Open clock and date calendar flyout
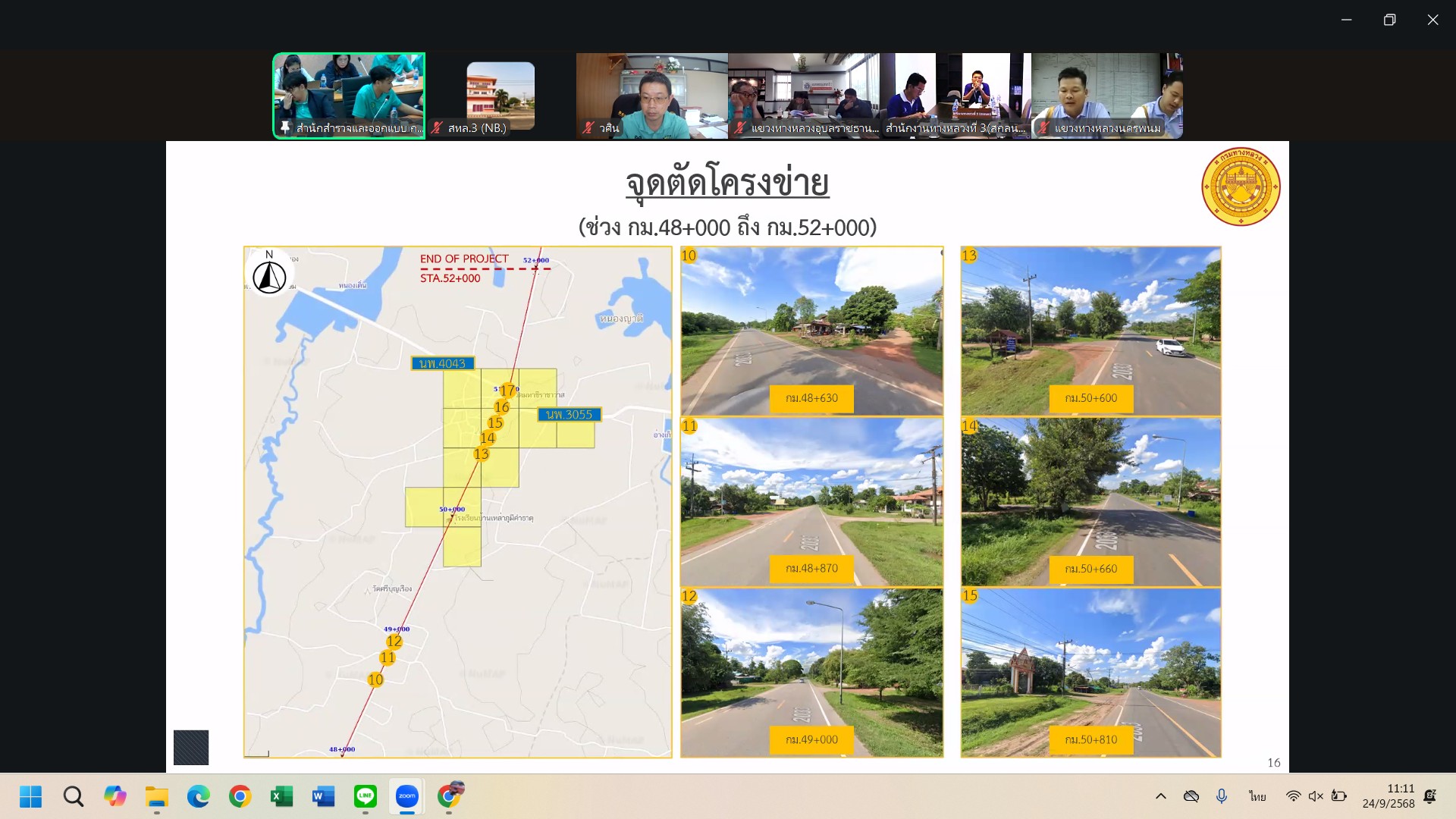Screen dimensions: 1456x819 coord(1388,796)
